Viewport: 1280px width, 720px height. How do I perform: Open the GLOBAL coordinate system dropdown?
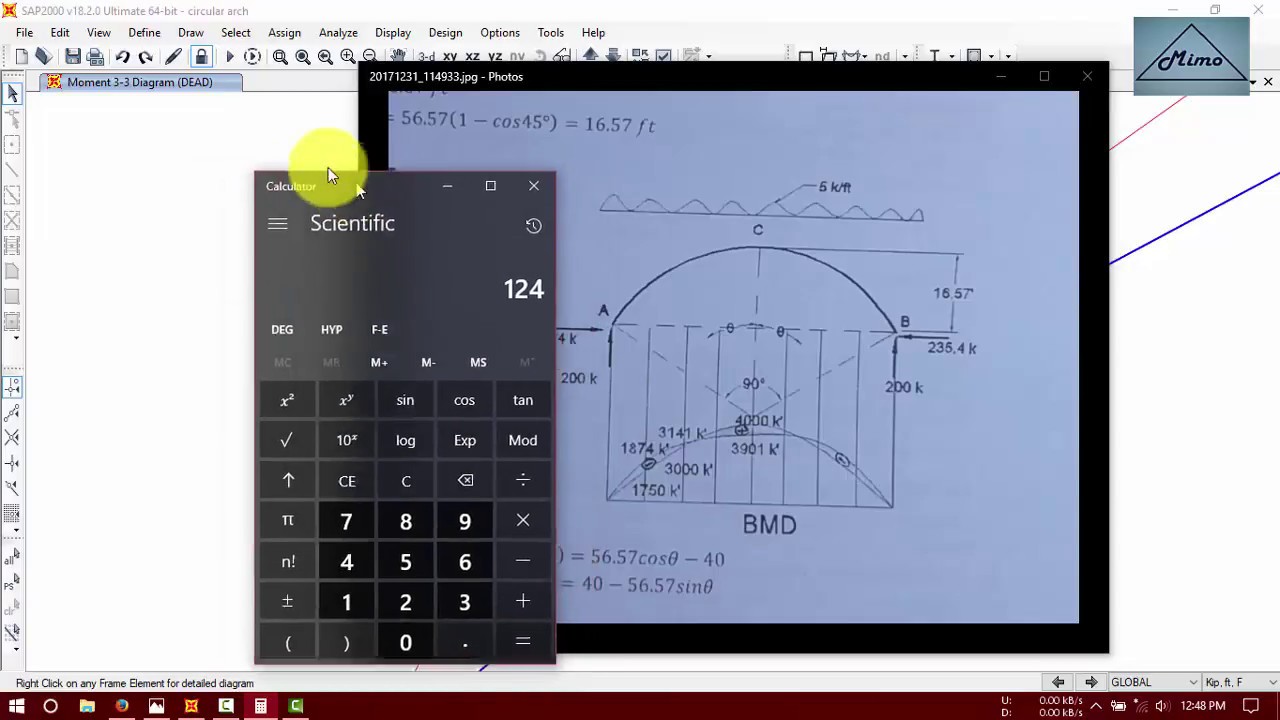click(x=1153, y=682)
